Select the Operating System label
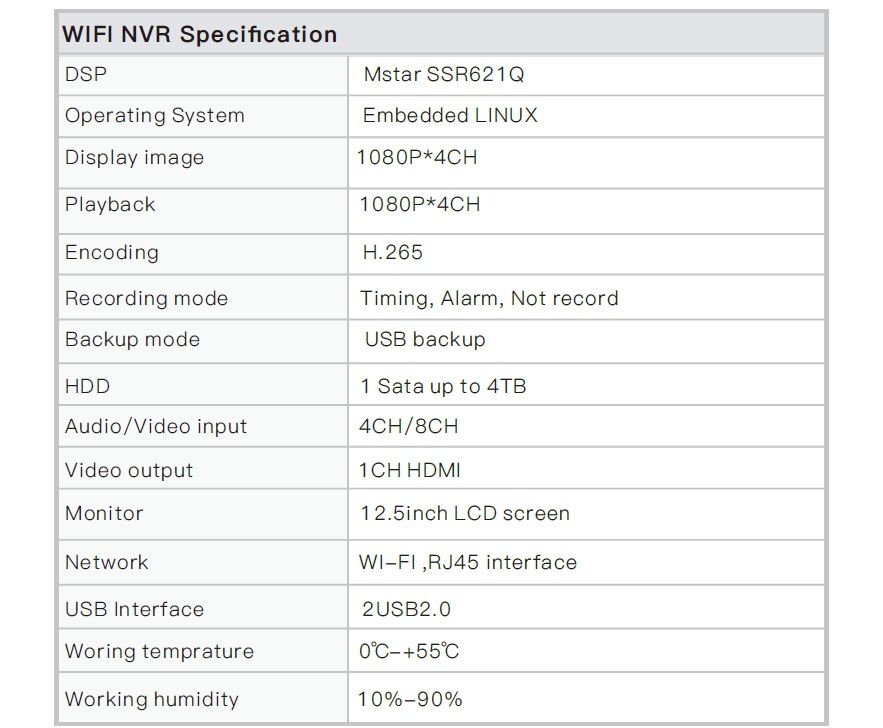The image size is (883, 728). click(155, 115)
